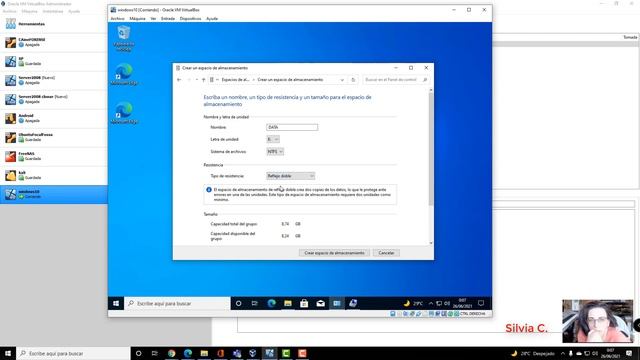Open recent locations dropdown beside navigation arrows

(x=196, y=80)
